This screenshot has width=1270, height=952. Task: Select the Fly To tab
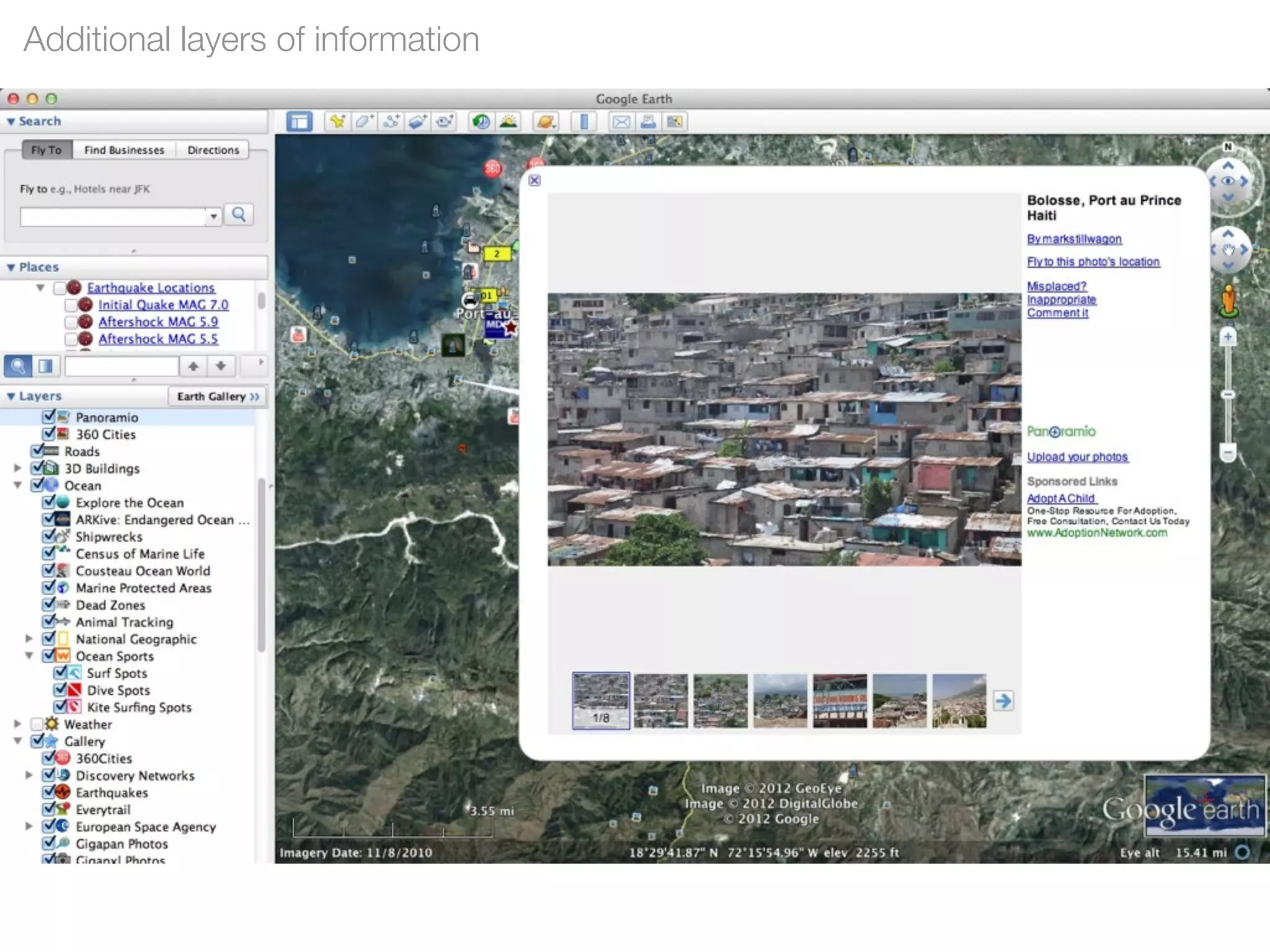[x=47, y=150]
